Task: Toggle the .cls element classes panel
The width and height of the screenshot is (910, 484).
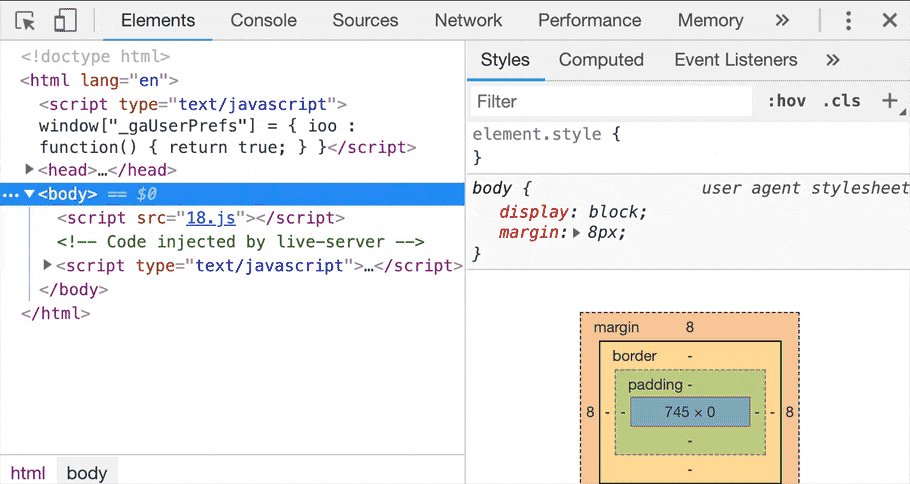Action: point(841,101)
